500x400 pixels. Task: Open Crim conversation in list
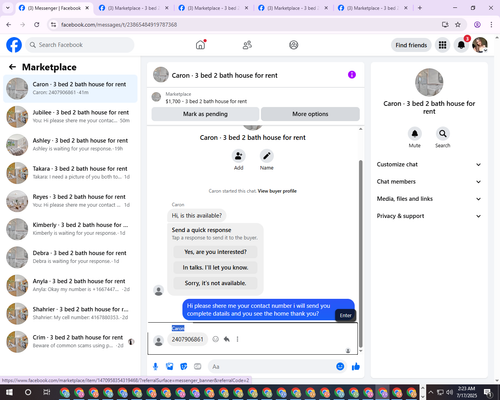coord(70,341)
